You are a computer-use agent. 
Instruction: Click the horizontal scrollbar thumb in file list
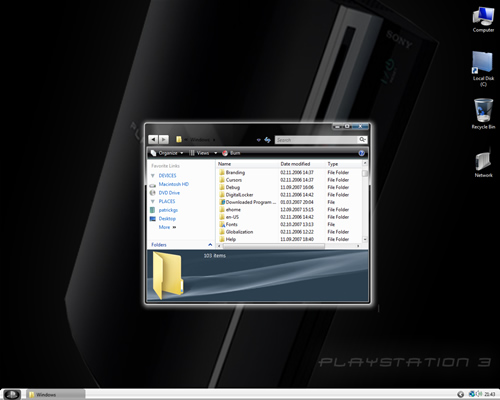point(273,246)
